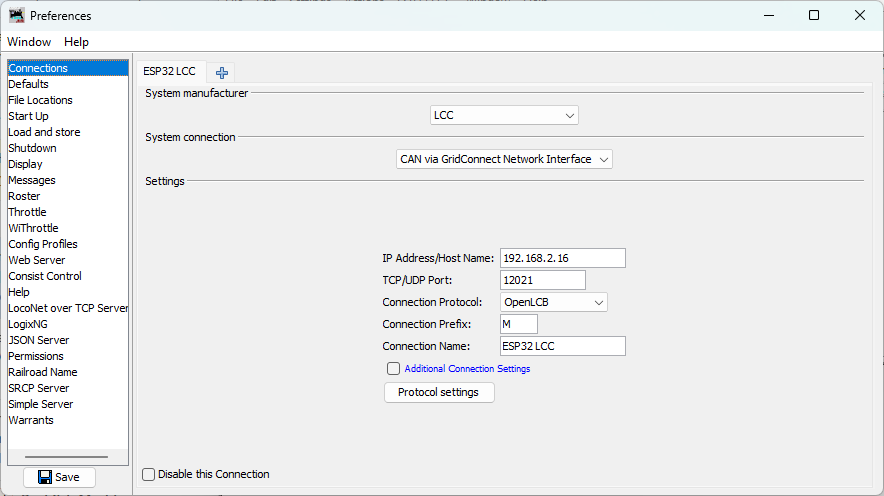Select the Help entry in the preferences list
Image resolution: width=884 pixels, height=496 pixels.
click(x=68, y=293)
